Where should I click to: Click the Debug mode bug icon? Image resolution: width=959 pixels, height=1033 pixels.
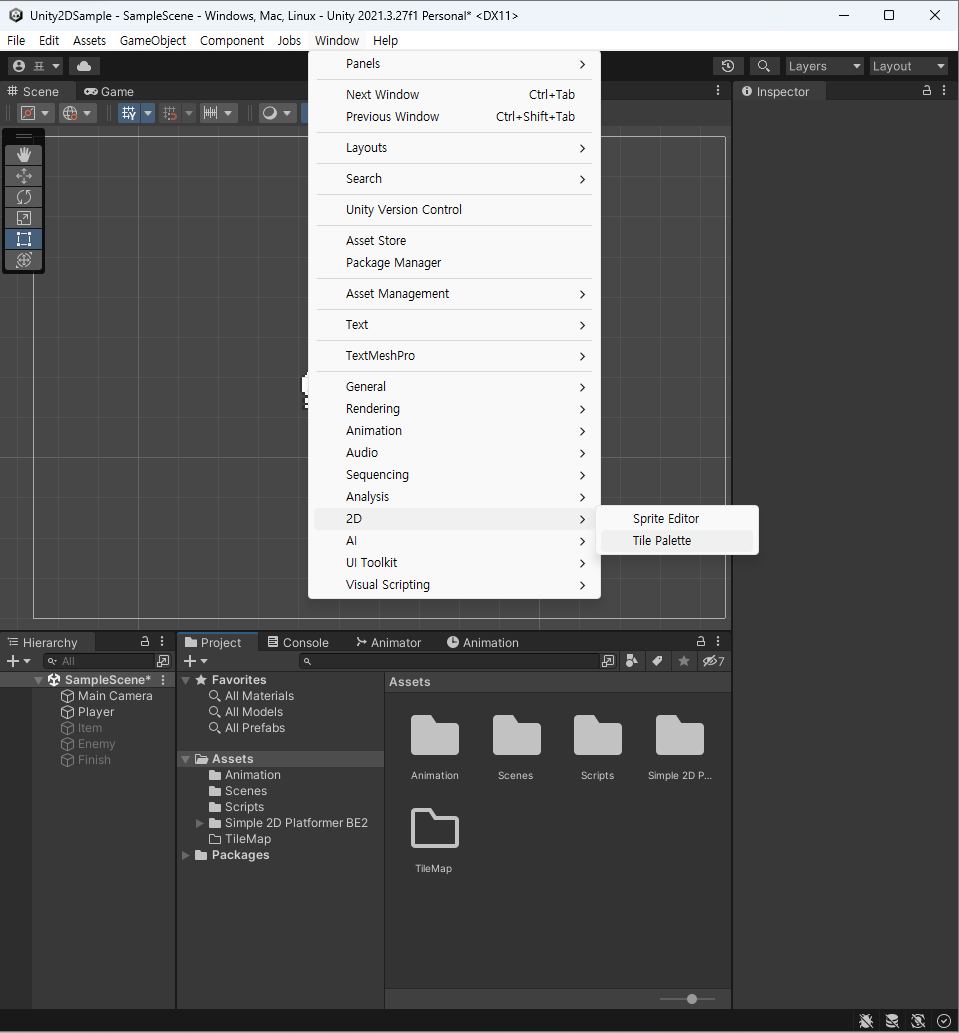coord(866,1021)
